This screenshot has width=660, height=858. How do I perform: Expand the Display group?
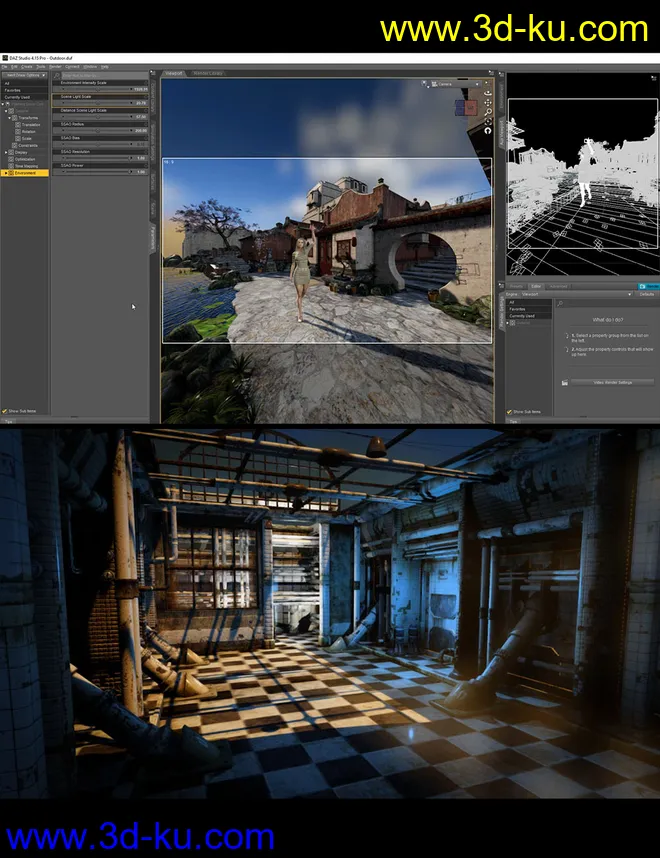(x=5, y=152)
